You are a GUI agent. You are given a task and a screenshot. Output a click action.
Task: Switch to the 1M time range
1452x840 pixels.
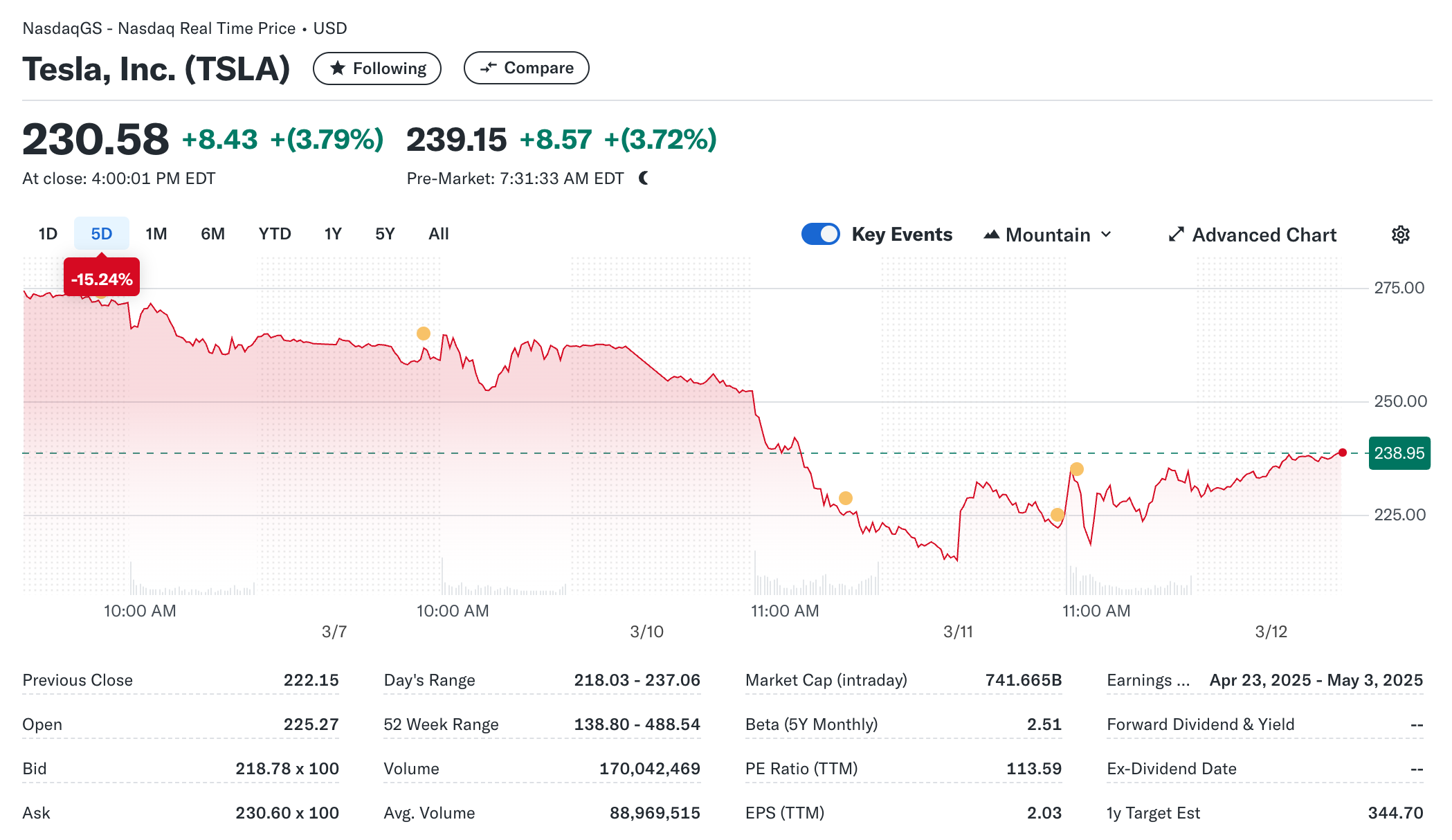(156, 234)
